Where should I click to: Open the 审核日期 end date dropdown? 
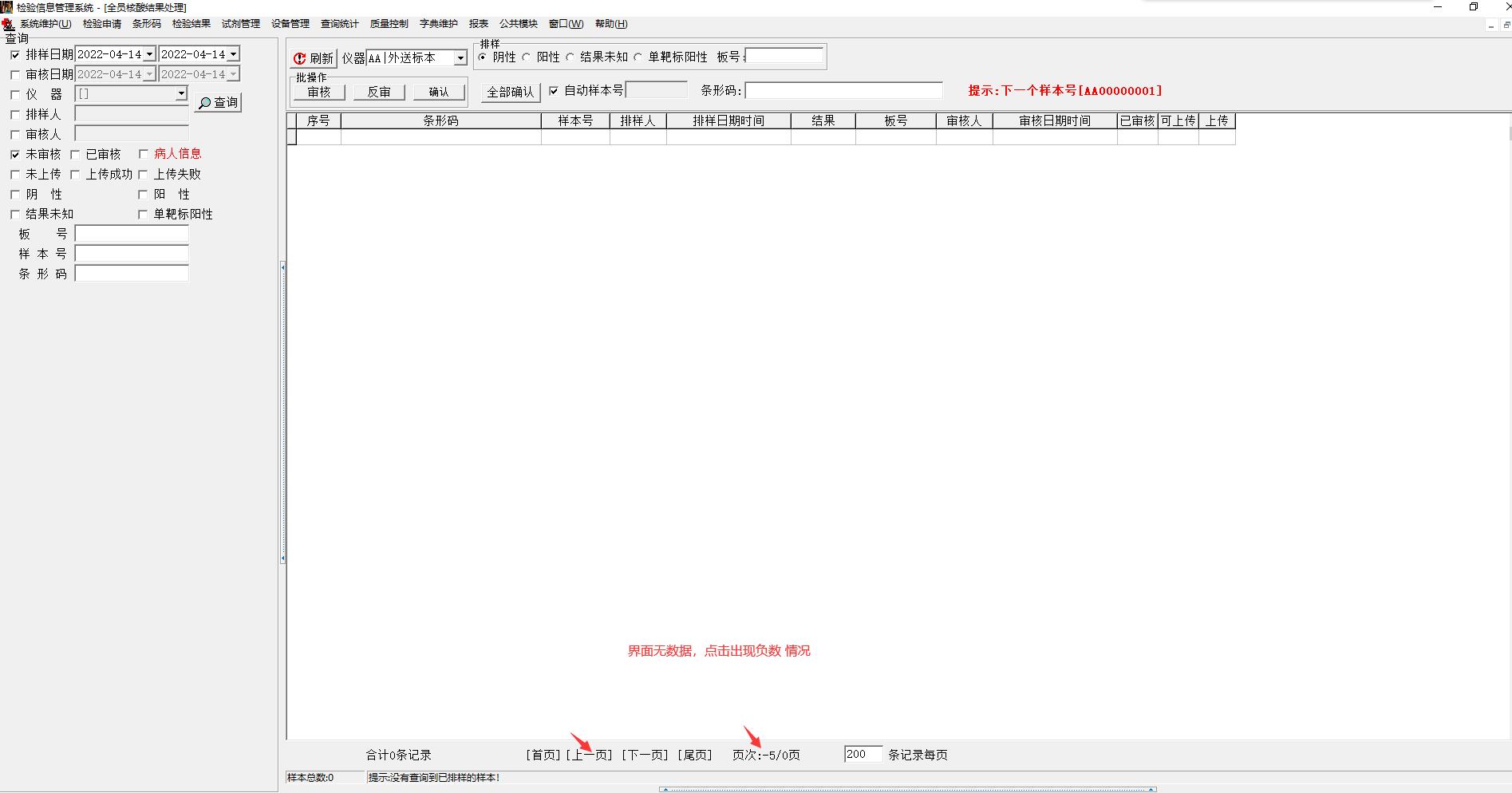click(233, 74)
